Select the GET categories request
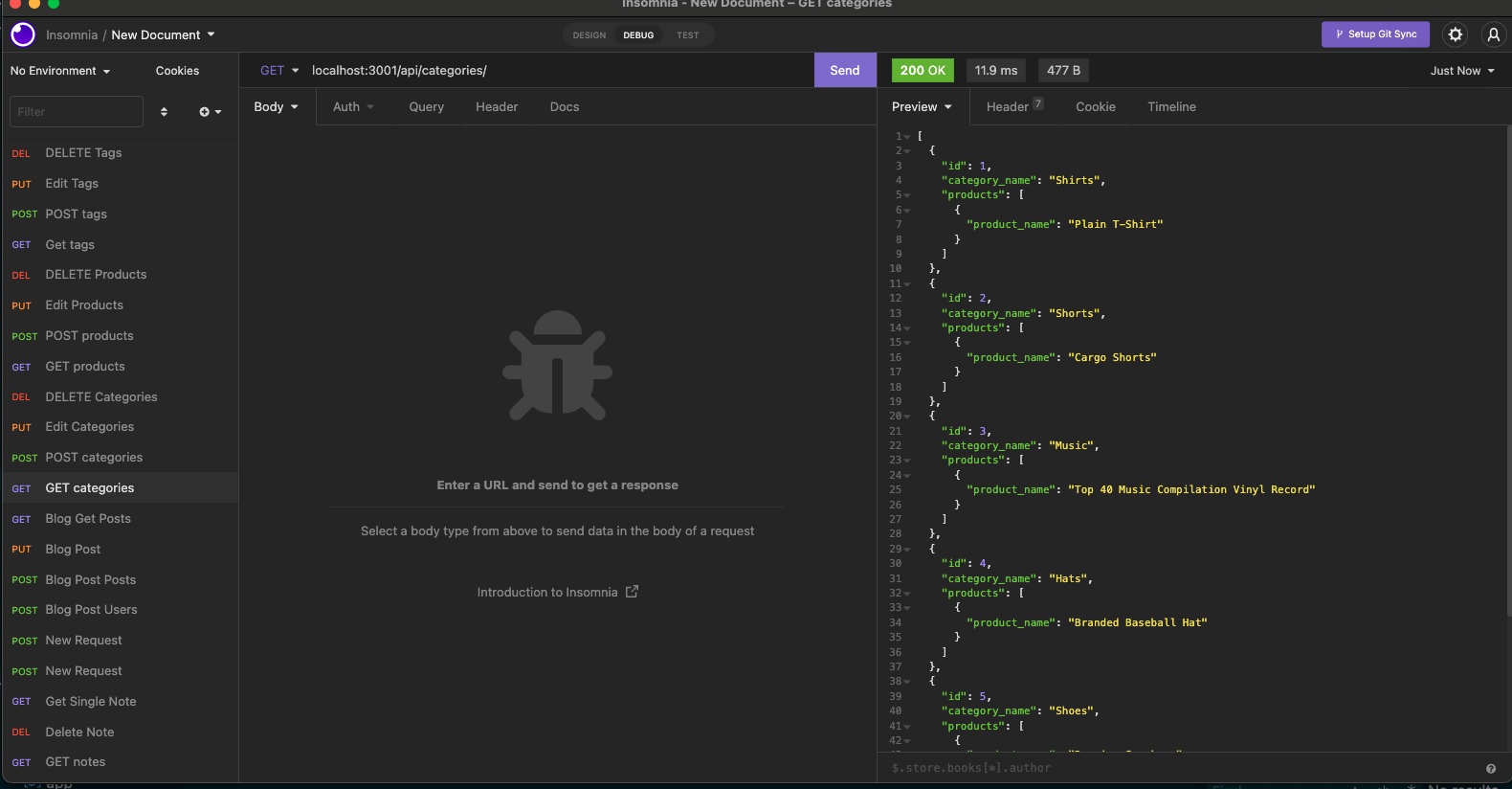Viewport: 1512px width, 789px height. click(120, 488)
